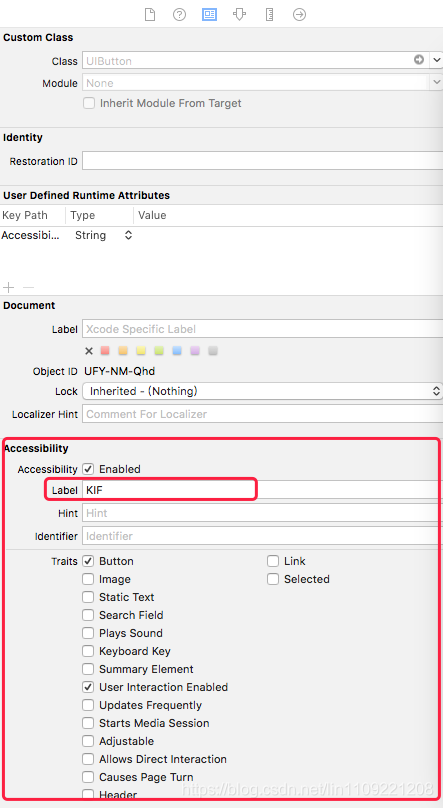
Task: Uncheck the Button trait
Action: (x=89, y=561)
